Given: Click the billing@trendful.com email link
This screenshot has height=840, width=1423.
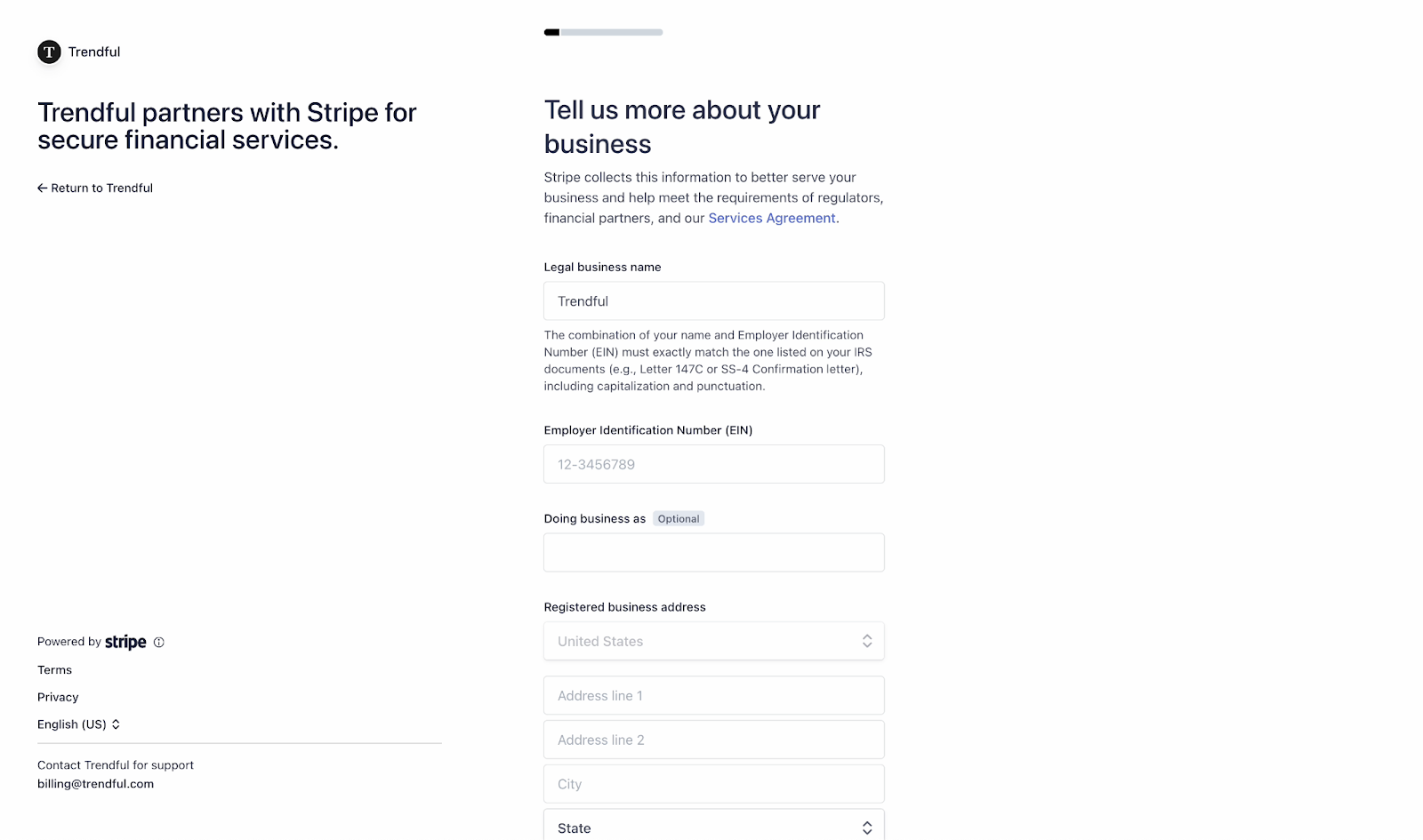Looking at the screenshot, I should tap(95, 784).
